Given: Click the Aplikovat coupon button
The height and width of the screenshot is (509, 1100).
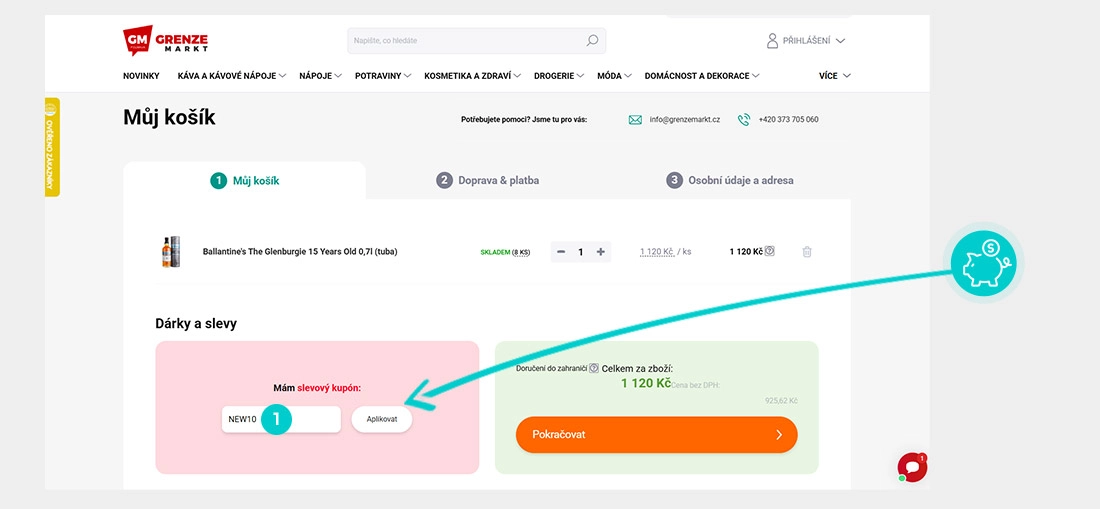Looking at the screenshot, I should tap(382, 419).
